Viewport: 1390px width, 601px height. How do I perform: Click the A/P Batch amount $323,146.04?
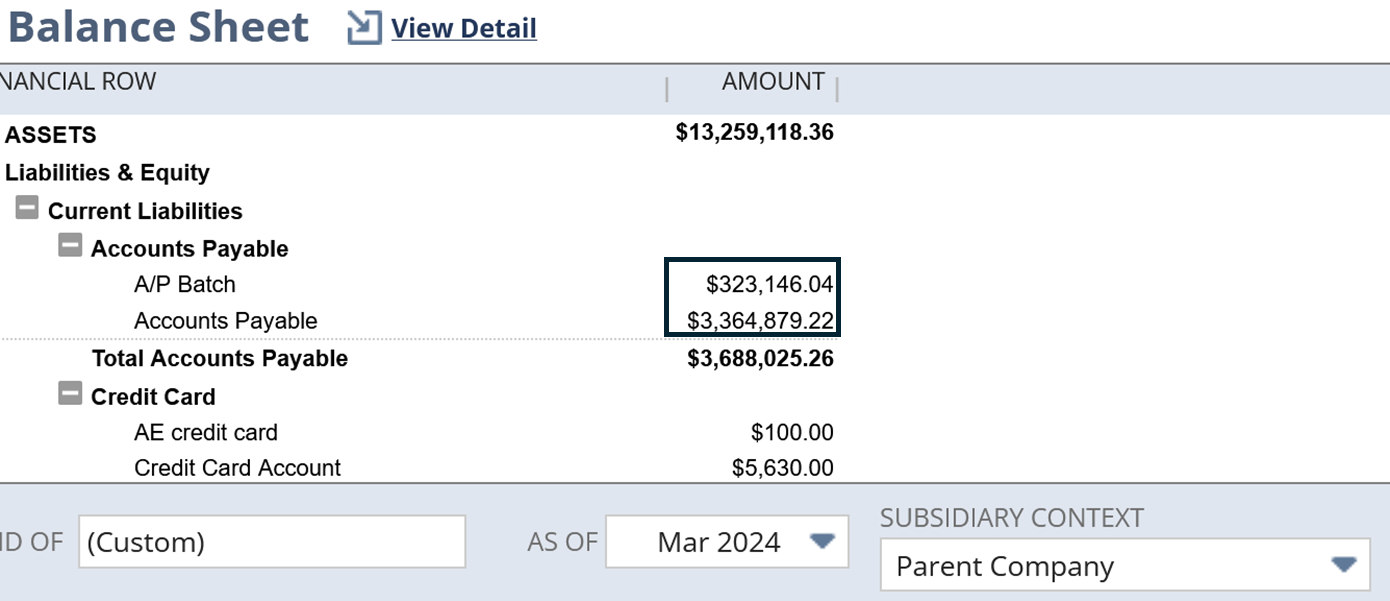[x=769, y=285]
